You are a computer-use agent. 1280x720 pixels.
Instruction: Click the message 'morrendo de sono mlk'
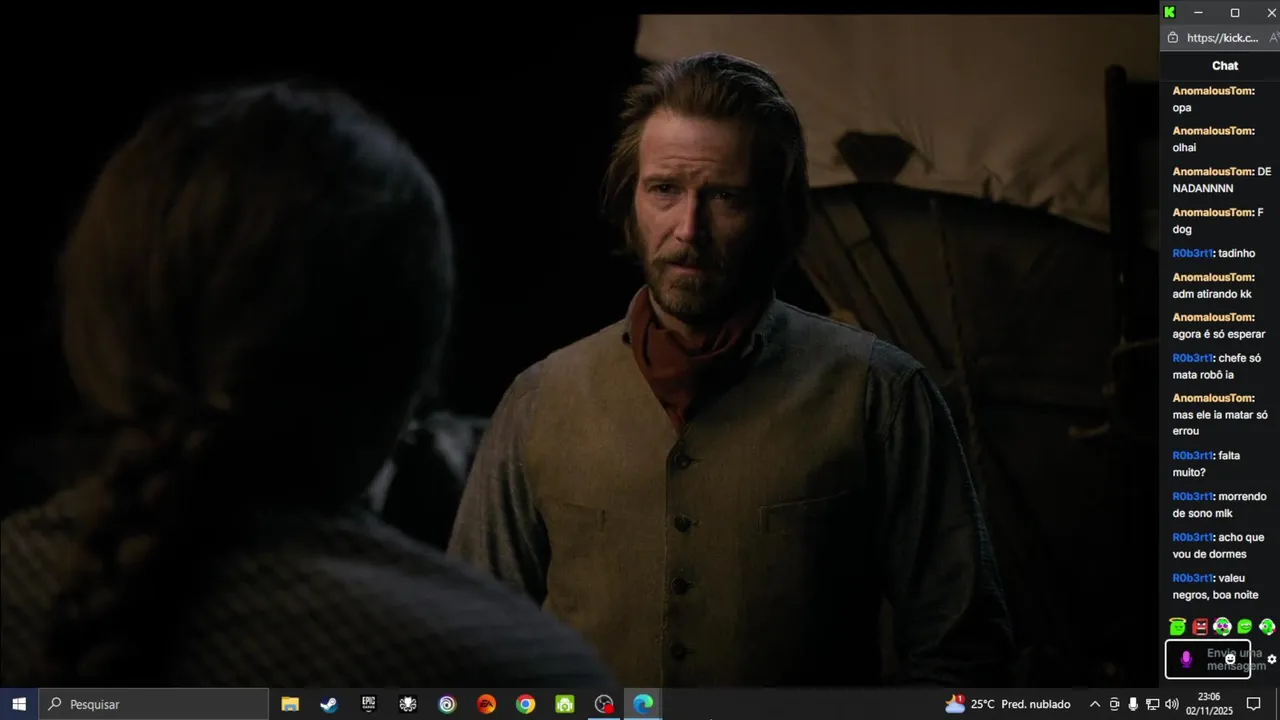1219,505
